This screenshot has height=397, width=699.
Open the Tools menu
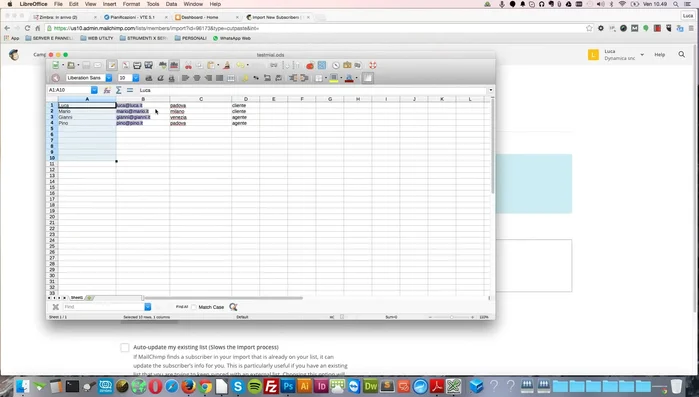153,4
